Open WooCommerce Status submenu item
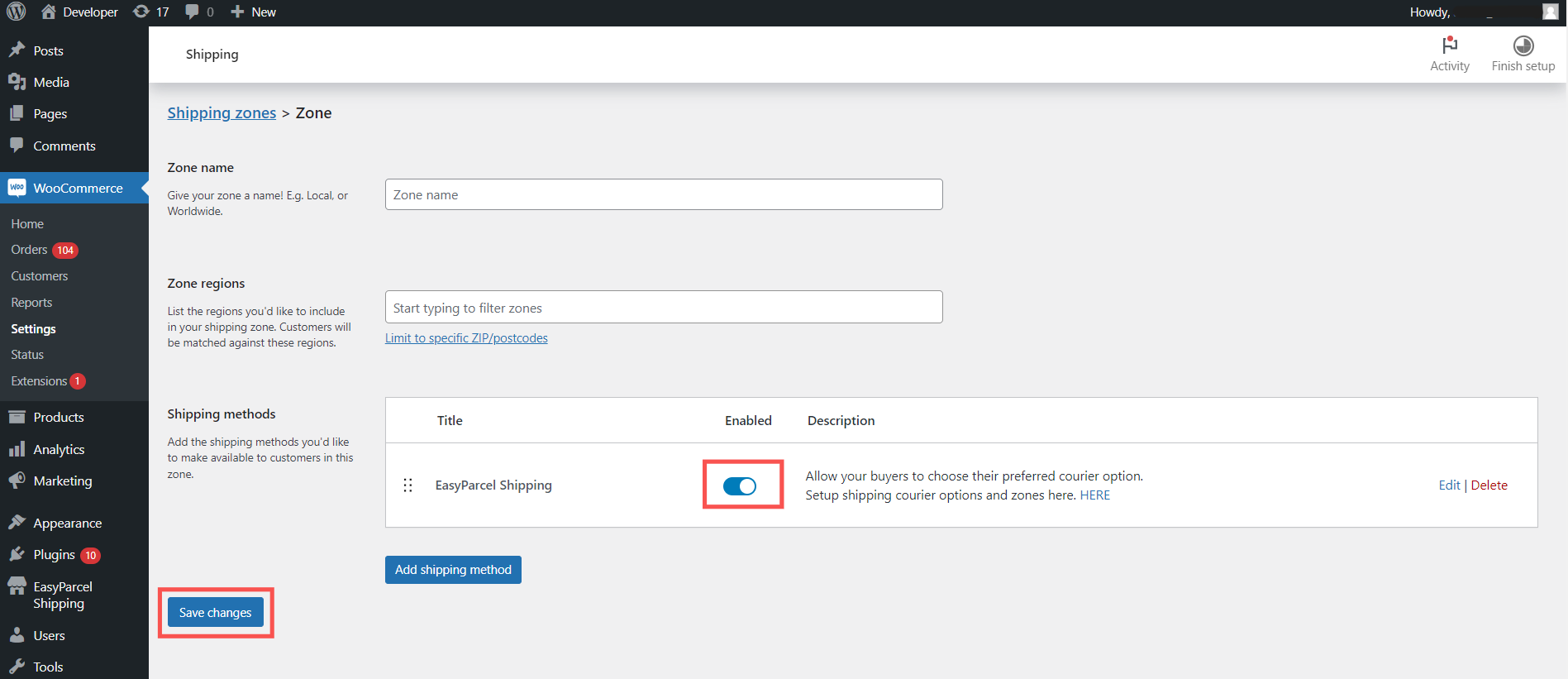Screen dimensions: 1568x679 pyautogui.click(x=27, y=354)
